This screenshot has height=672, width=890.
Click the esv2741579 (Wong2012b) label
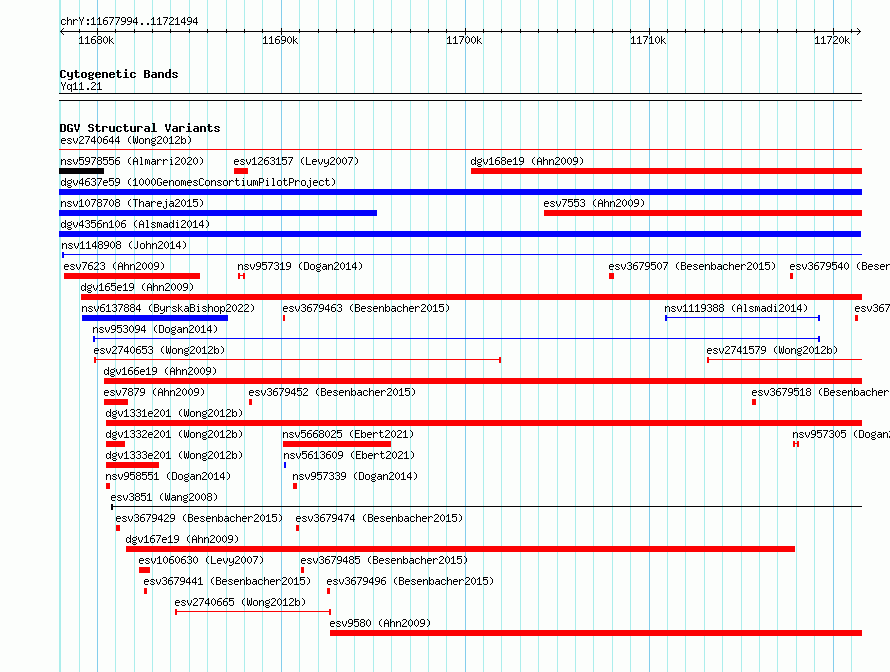[772, 350]
